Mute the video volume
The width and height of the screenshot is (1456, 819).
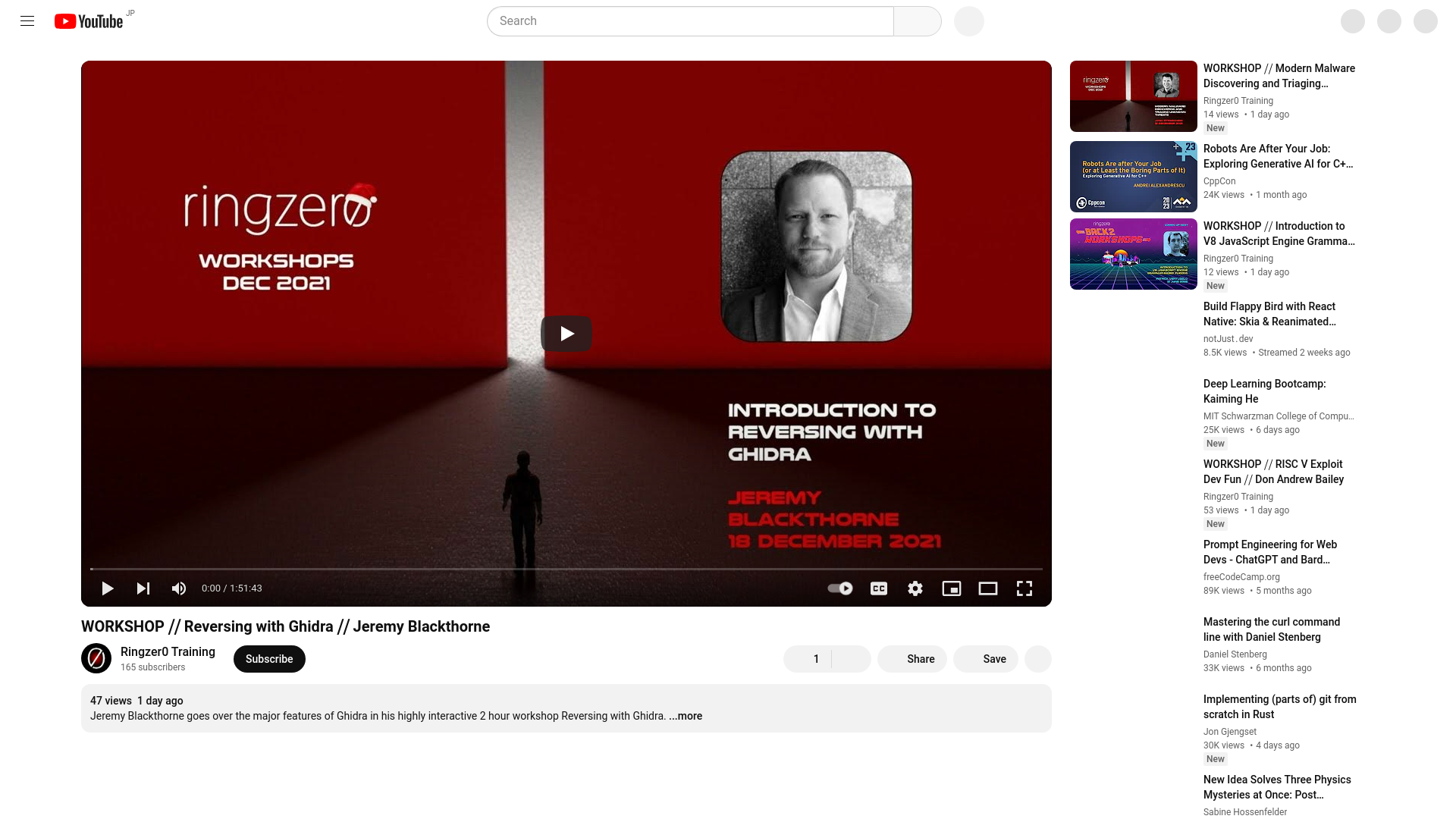pyautogui.click(x=179, y=588)
